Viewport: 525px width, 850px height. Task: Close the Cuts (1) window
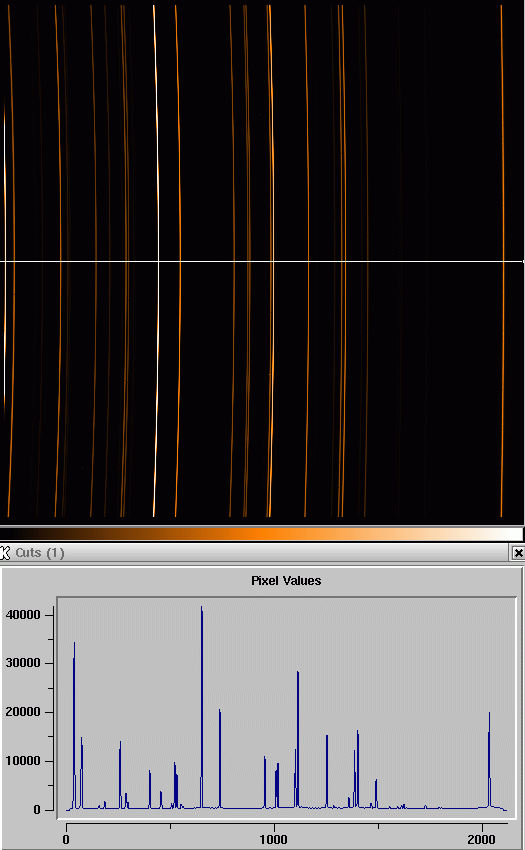click(518, 553)
